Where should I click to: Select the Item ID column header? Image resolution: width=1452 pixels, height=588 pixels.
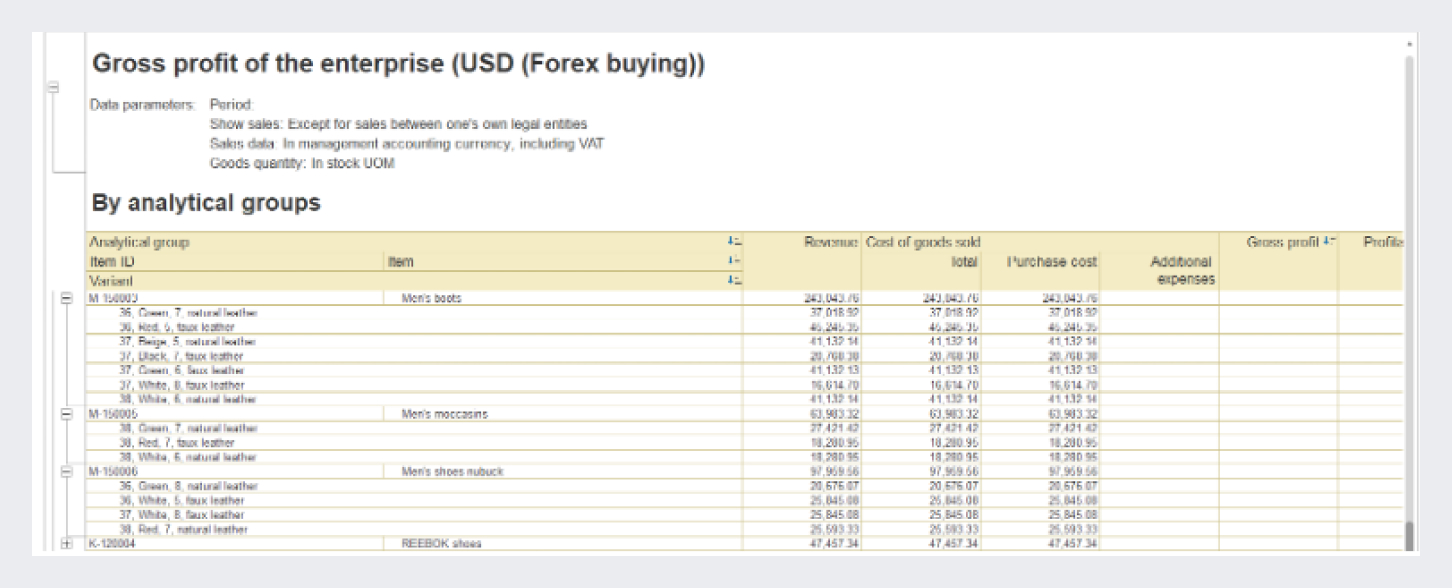coord(112,262)
